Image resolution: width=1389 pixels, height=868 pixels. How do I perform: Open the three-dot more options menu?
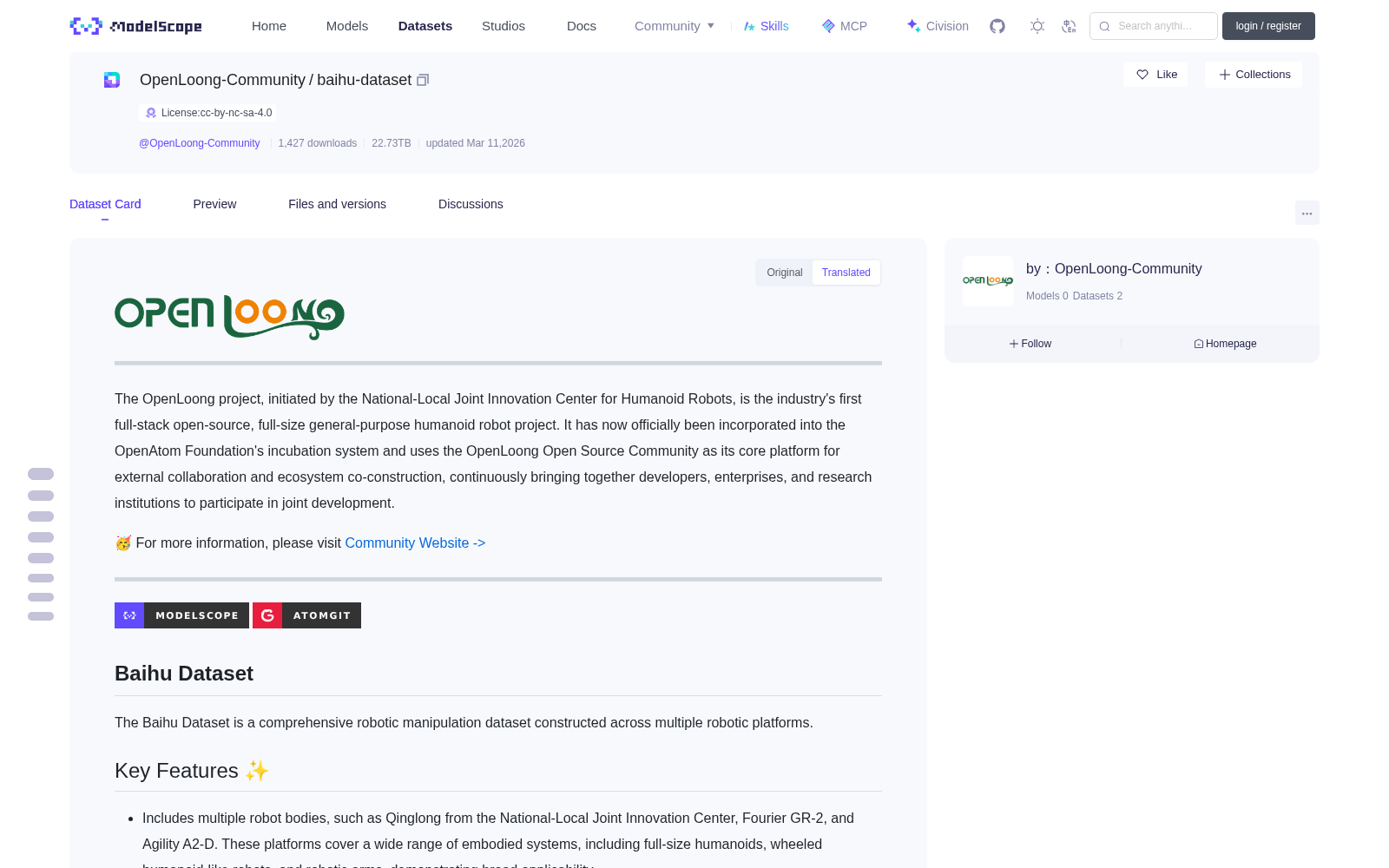pyautogui.click(x=1307, y=213)
